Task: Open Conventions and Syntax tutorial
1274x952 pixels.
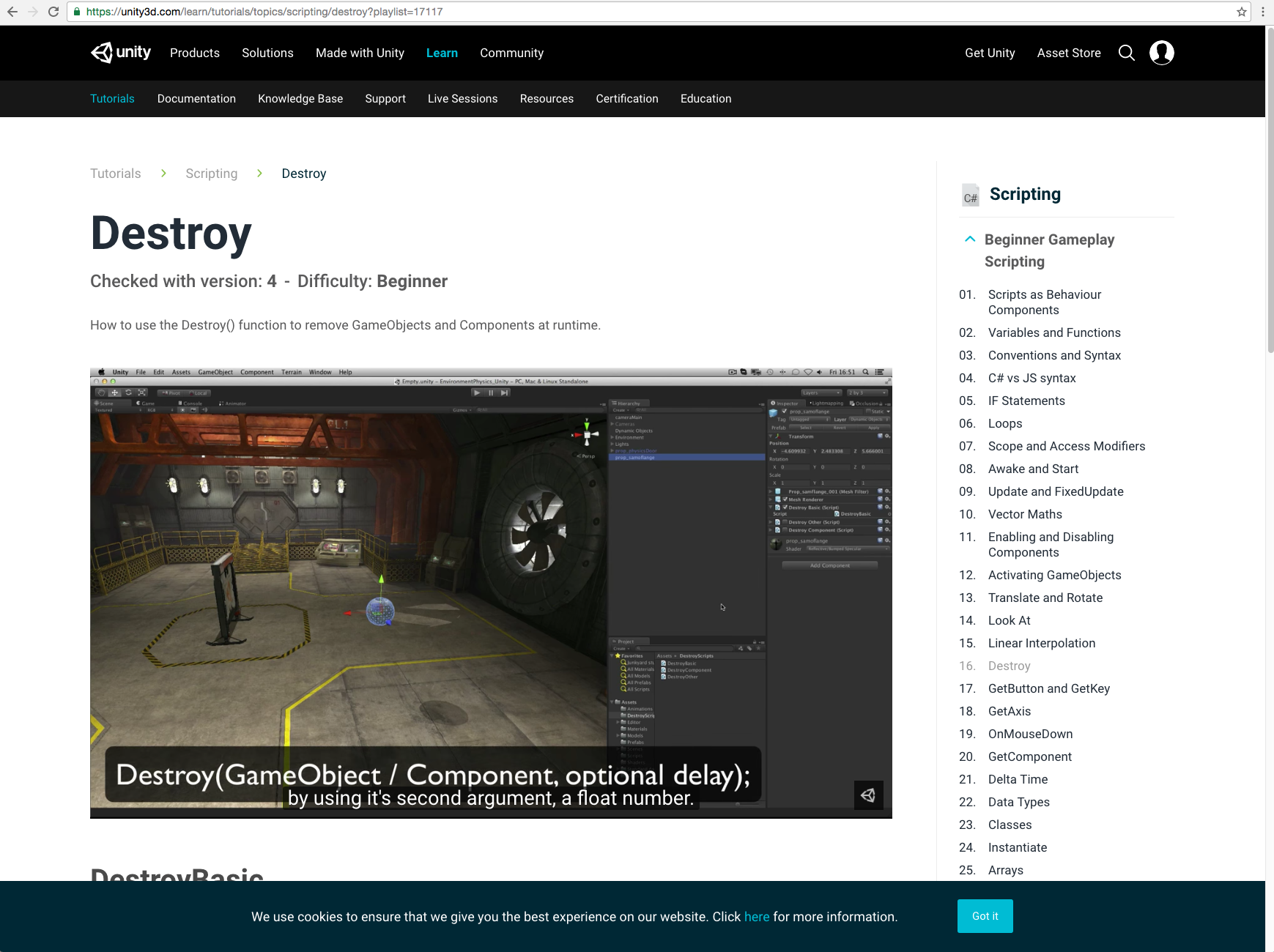Action: point(1054,355)
